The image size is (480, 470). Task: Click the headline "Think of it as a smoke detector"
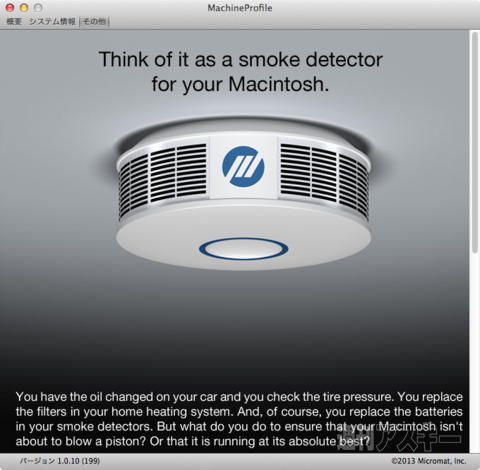241,59
